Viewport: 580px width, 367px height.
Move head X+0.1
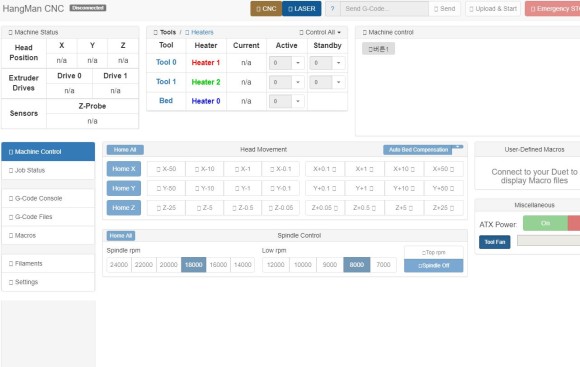point(325,169)
